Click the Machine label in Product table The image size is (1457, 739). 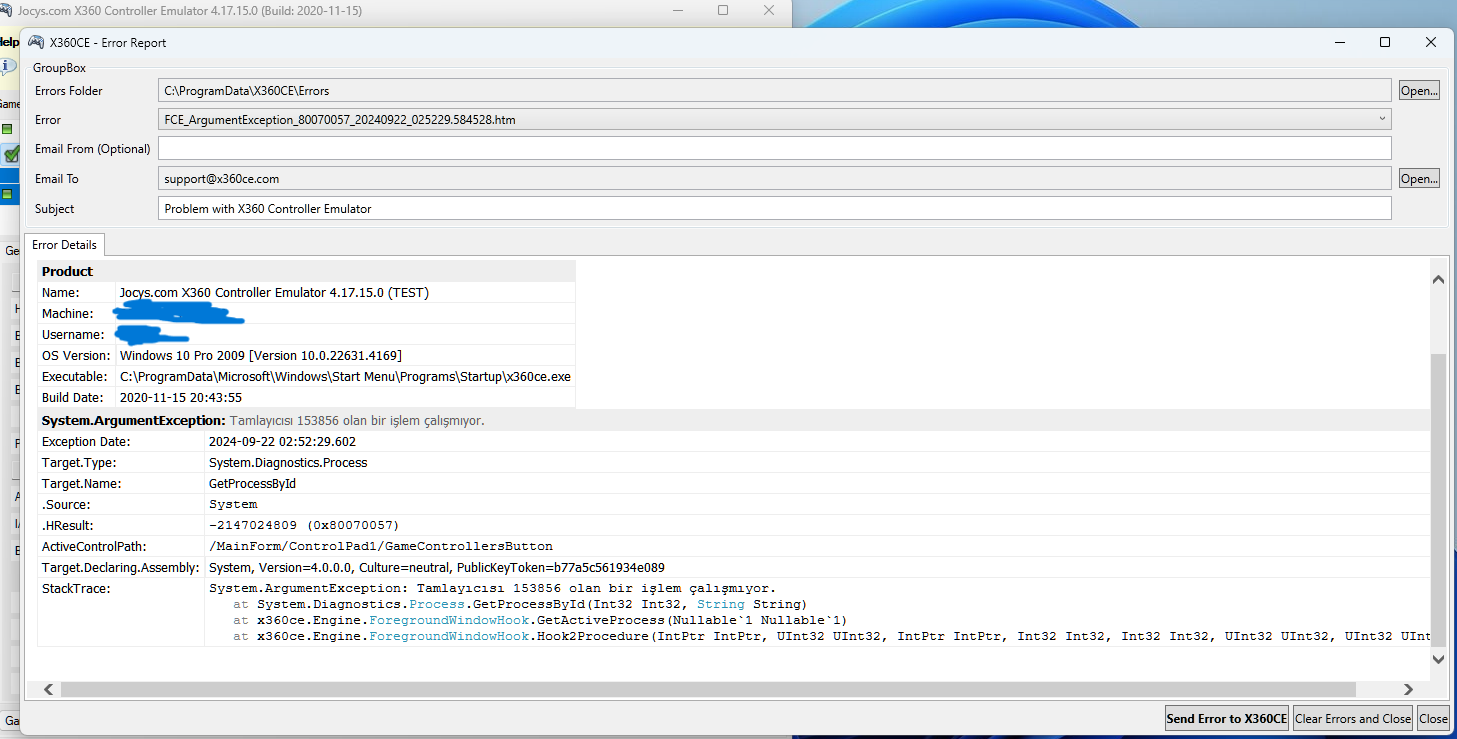pos(68,313)
